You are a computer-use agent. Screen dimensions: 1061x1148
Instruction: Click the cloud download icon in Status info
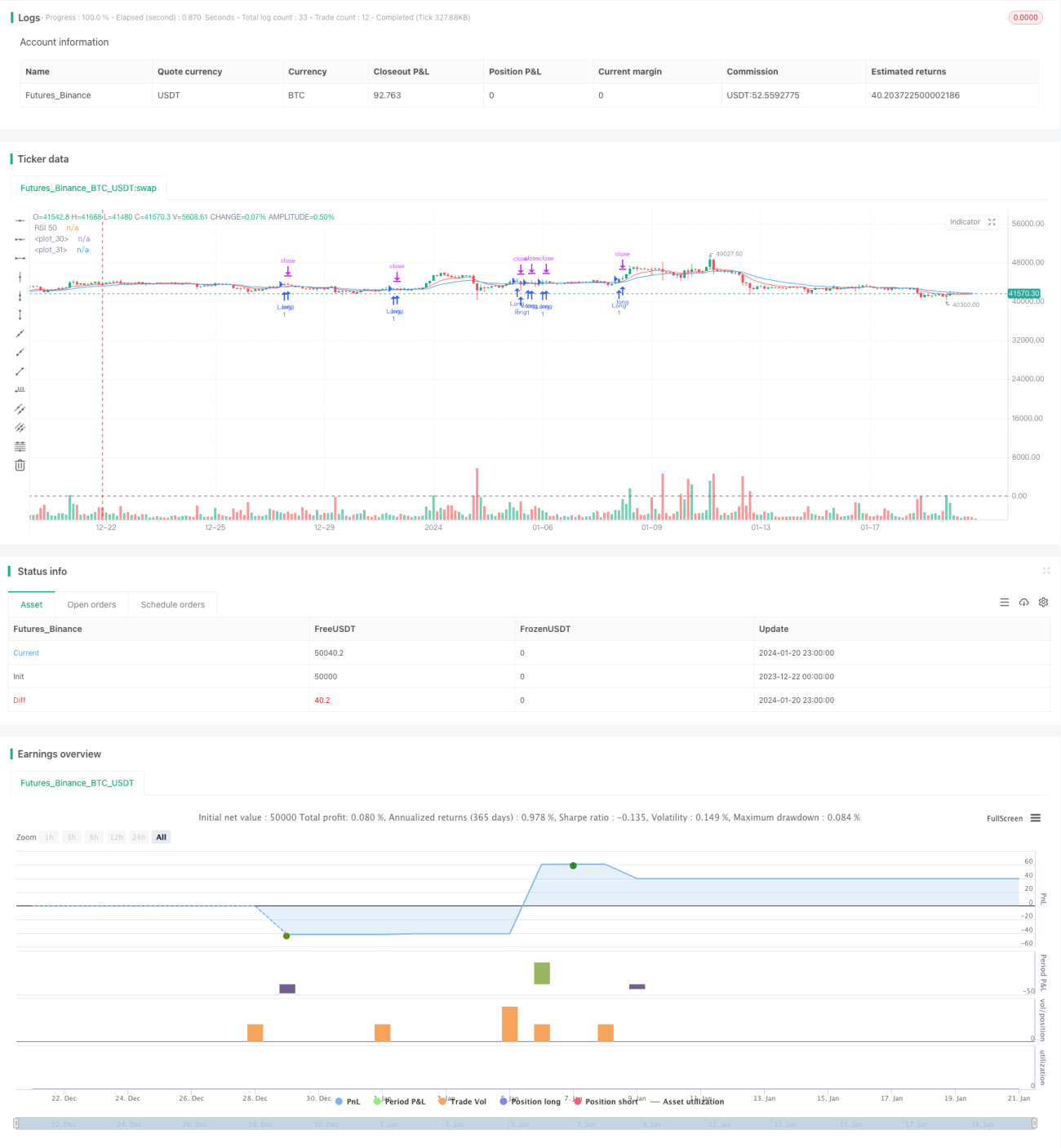[x=1023, y=603]
